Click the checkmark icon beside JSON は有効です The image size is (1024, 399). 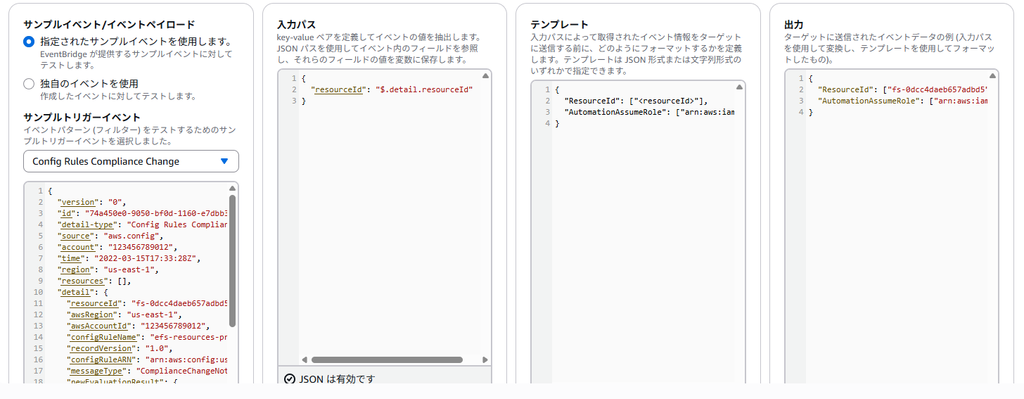[290, 379]
